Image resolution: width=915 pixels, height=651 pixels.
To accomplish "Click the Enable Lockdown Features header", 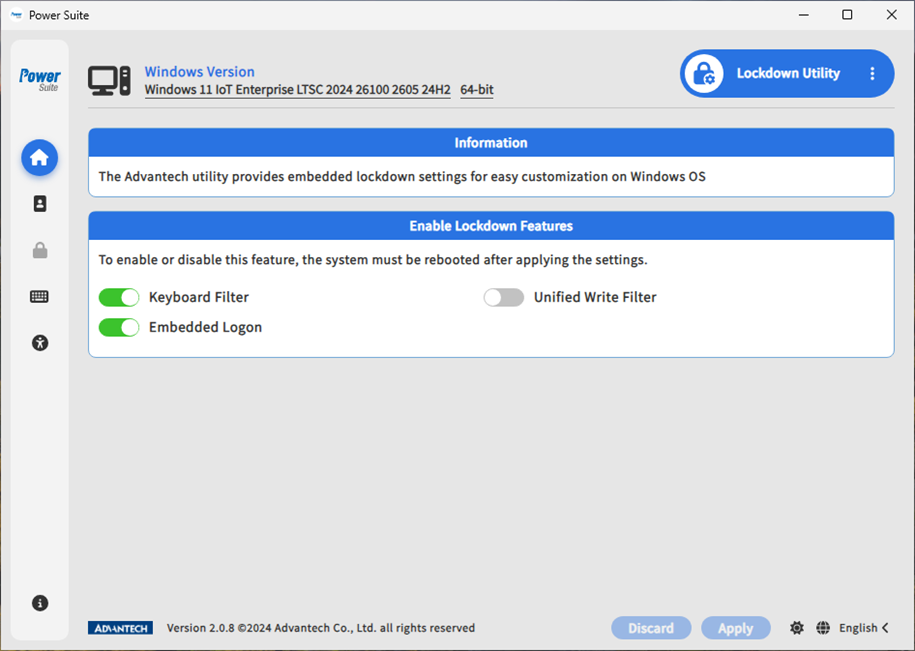I will click(x=490, y=226).
